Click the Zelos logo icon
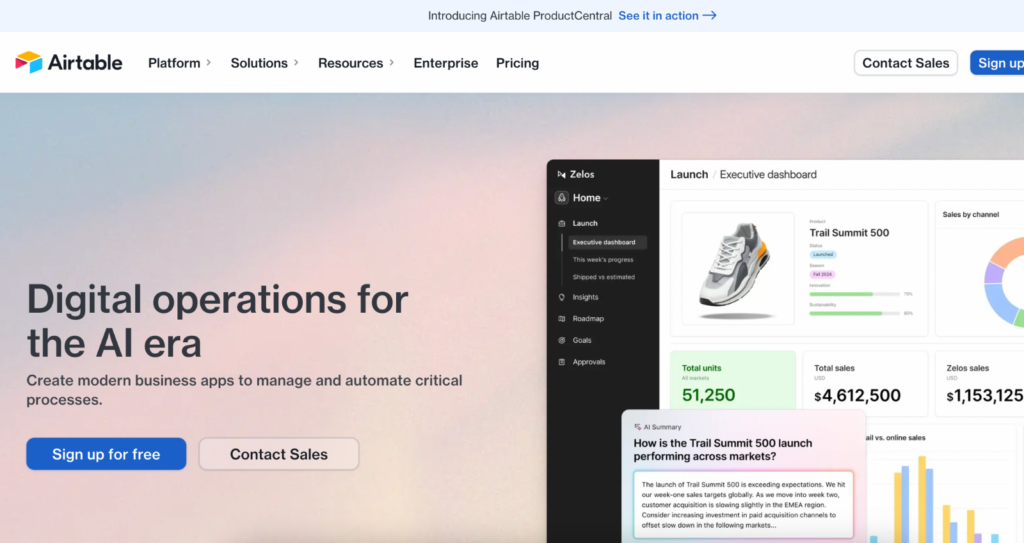Screen dimensions: 1024x543 pos(562,174)
